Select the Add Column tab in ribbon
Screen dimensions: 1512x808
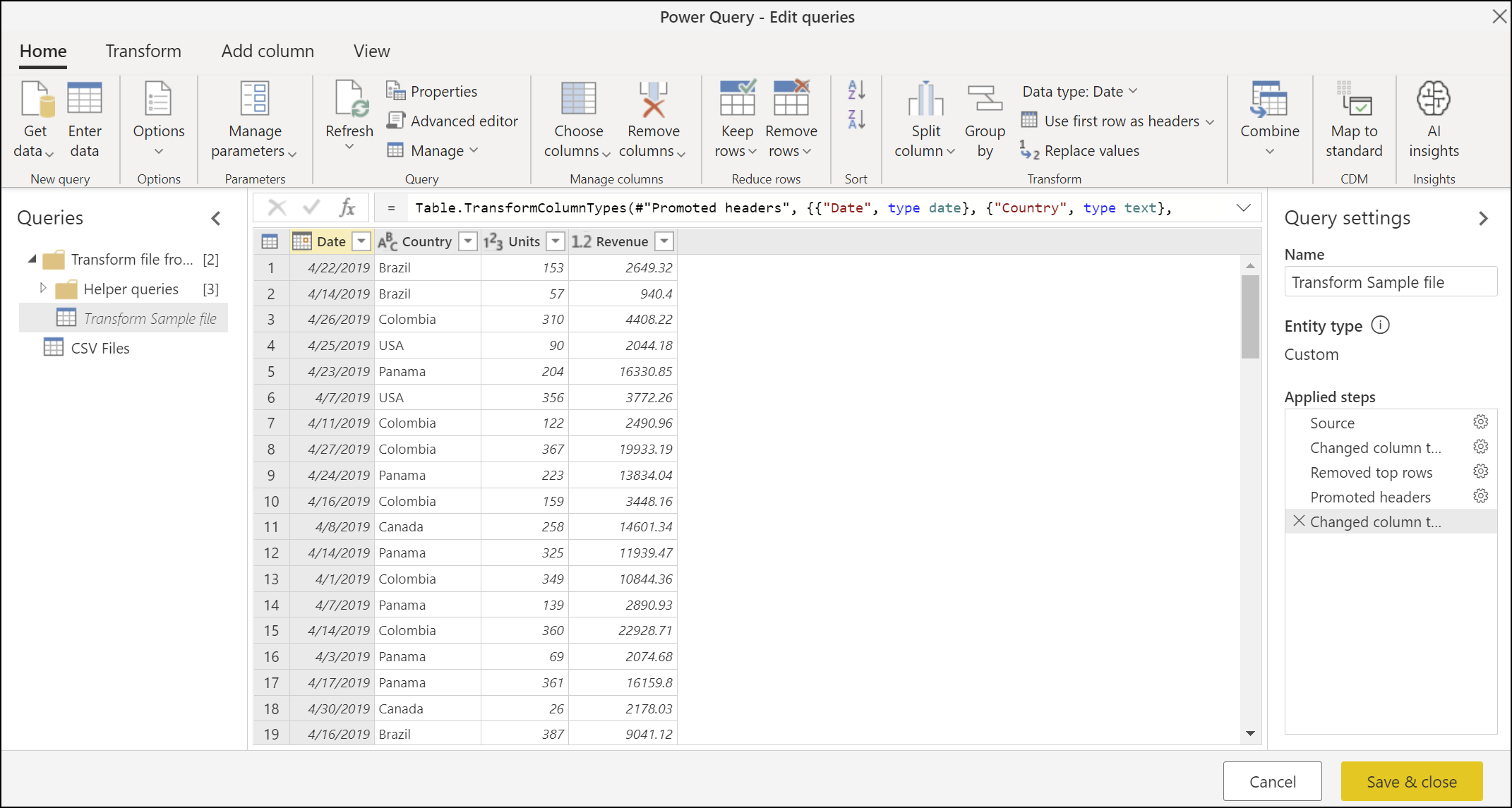pyautogui.click(x=268, y=50)
